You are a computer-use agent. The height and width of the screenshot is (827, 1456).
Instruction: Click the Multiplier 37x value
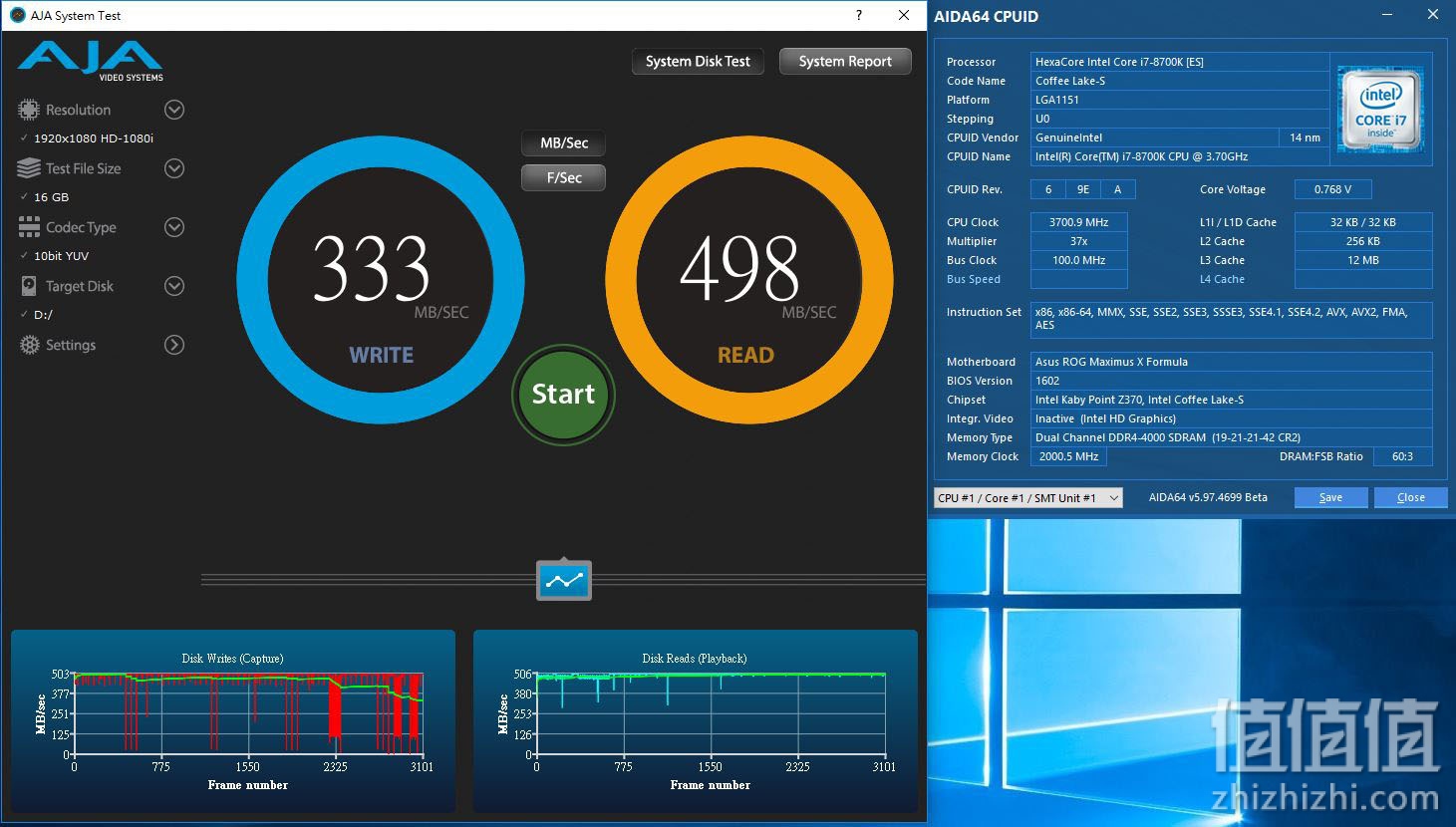tap(1079, 241)
